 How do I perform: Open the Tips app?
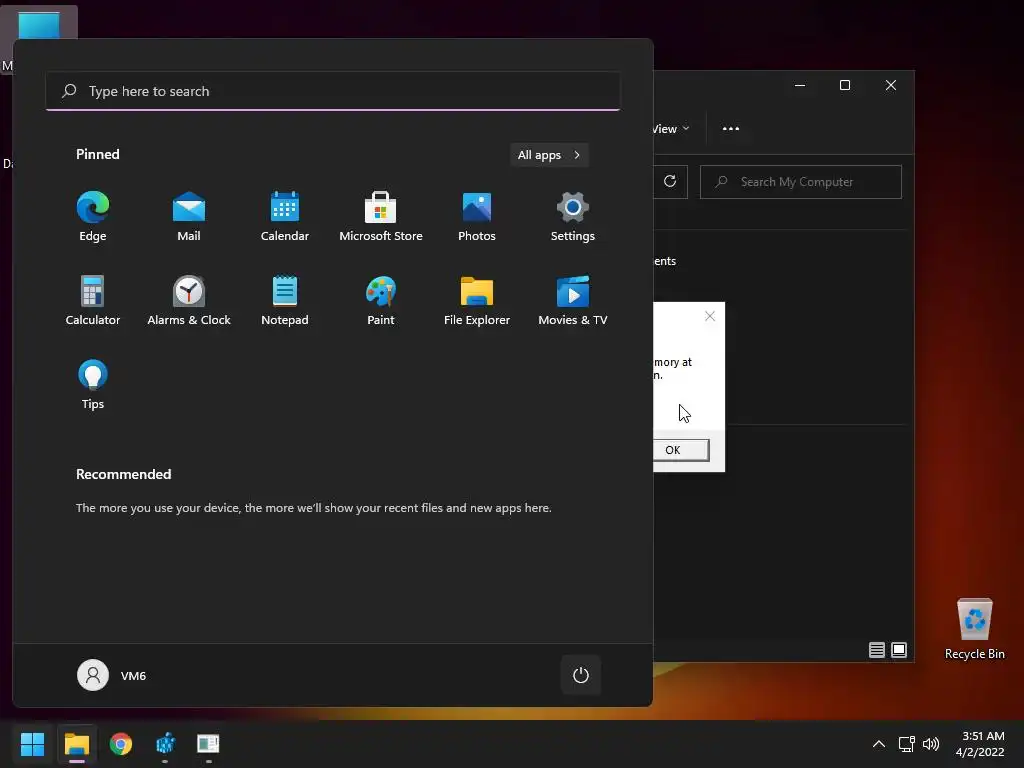click(x=93, y=385)
